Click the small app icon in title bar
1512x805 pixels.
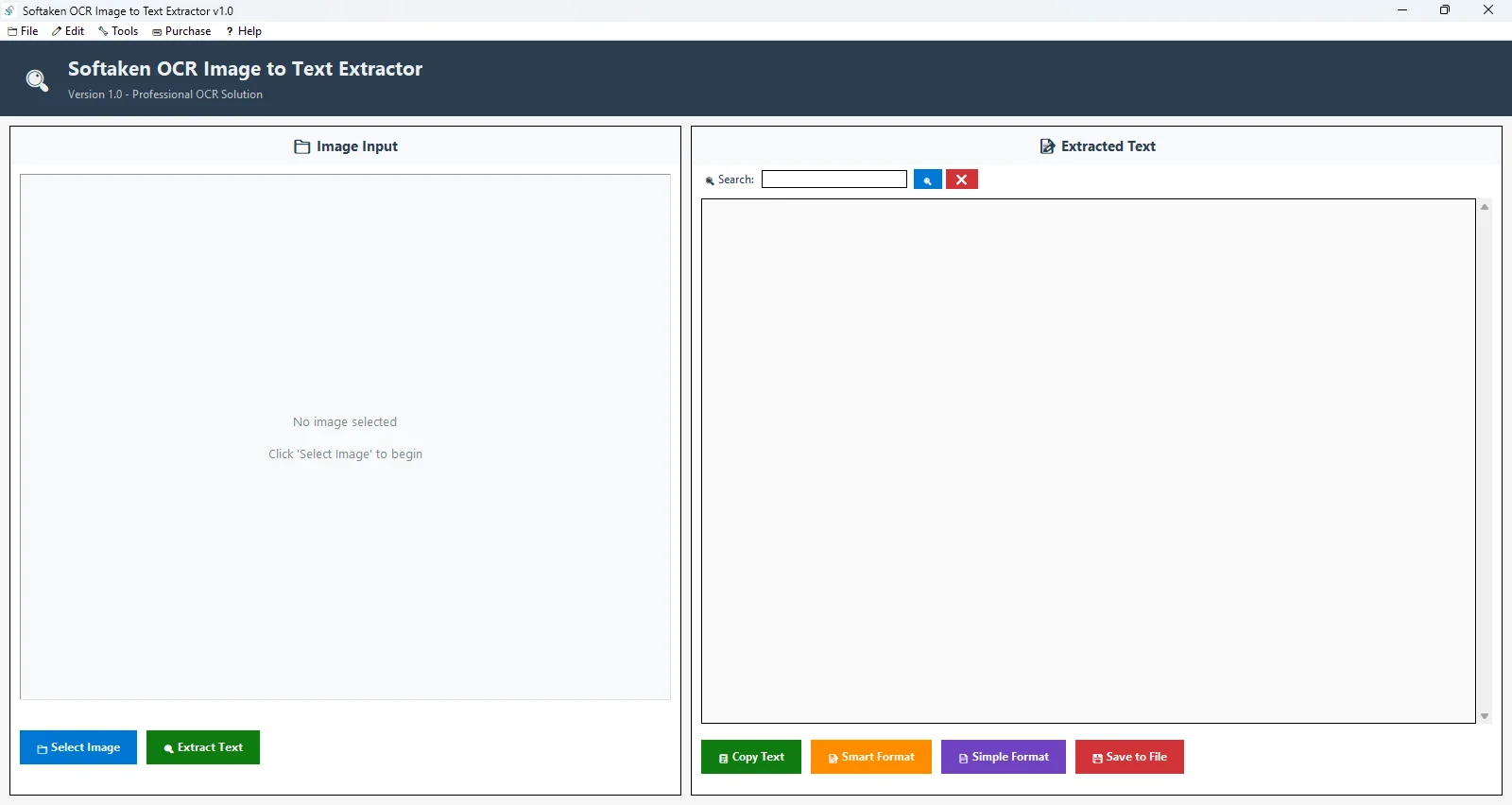click(x=10, y=10)
